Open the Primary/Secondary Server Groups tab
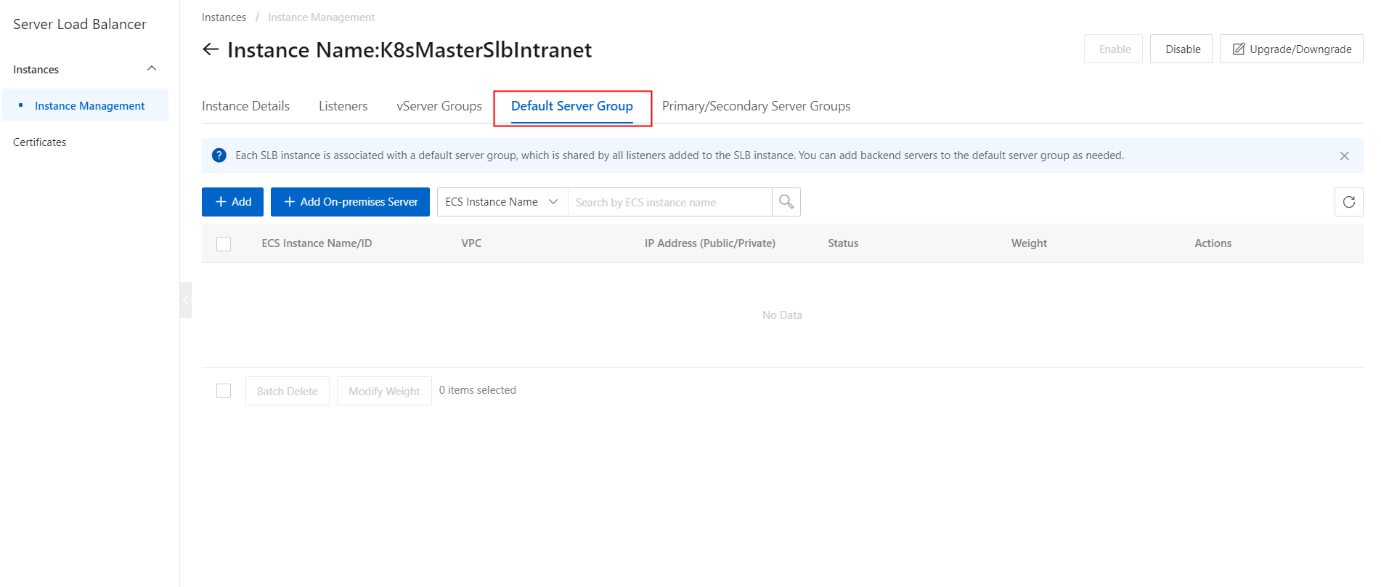 (756, 106)
